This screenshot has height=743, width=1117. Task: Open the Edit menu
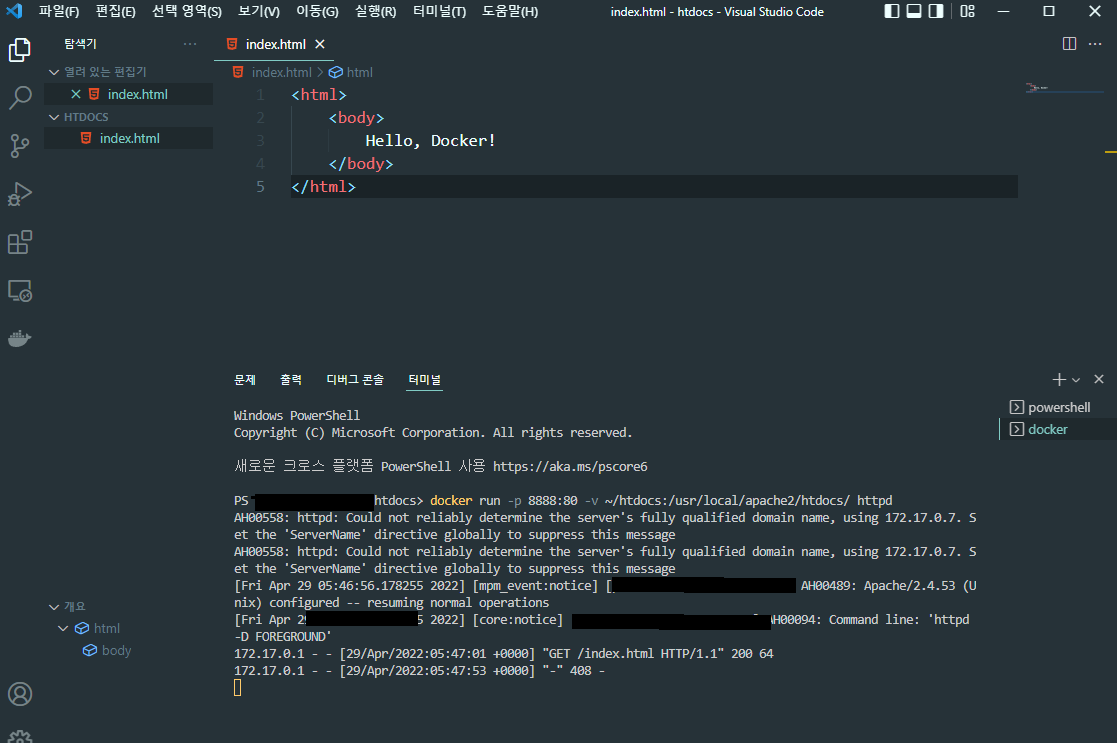[115, 11]
